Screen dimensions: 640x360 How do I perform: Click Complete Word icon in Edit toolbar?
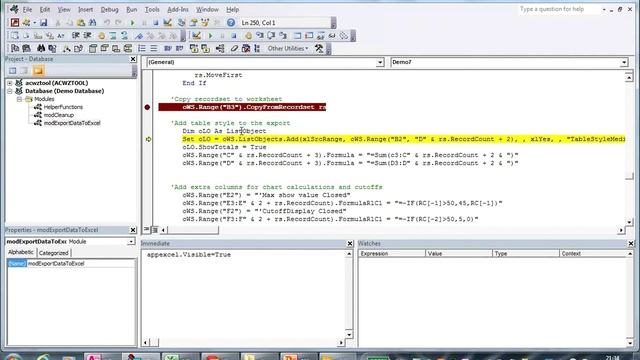pyautogui.click(x=61, y=36)
